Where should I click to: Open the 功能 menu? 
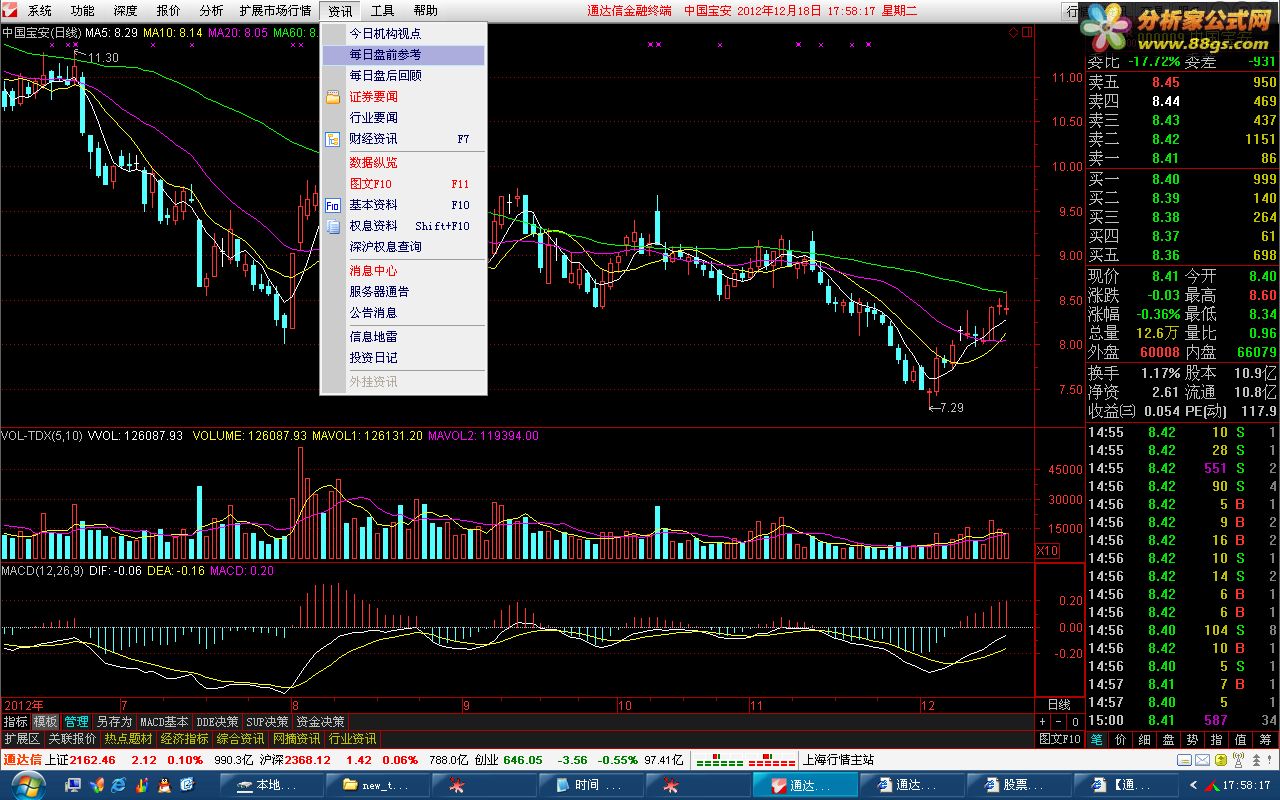click(83, 11)
